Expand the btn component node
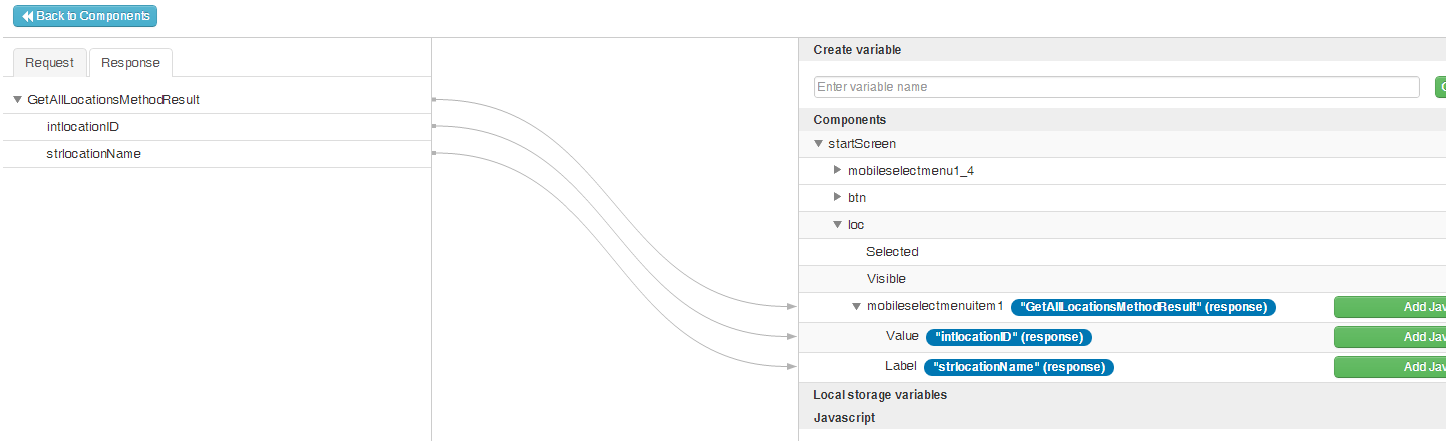 (838, 198)
